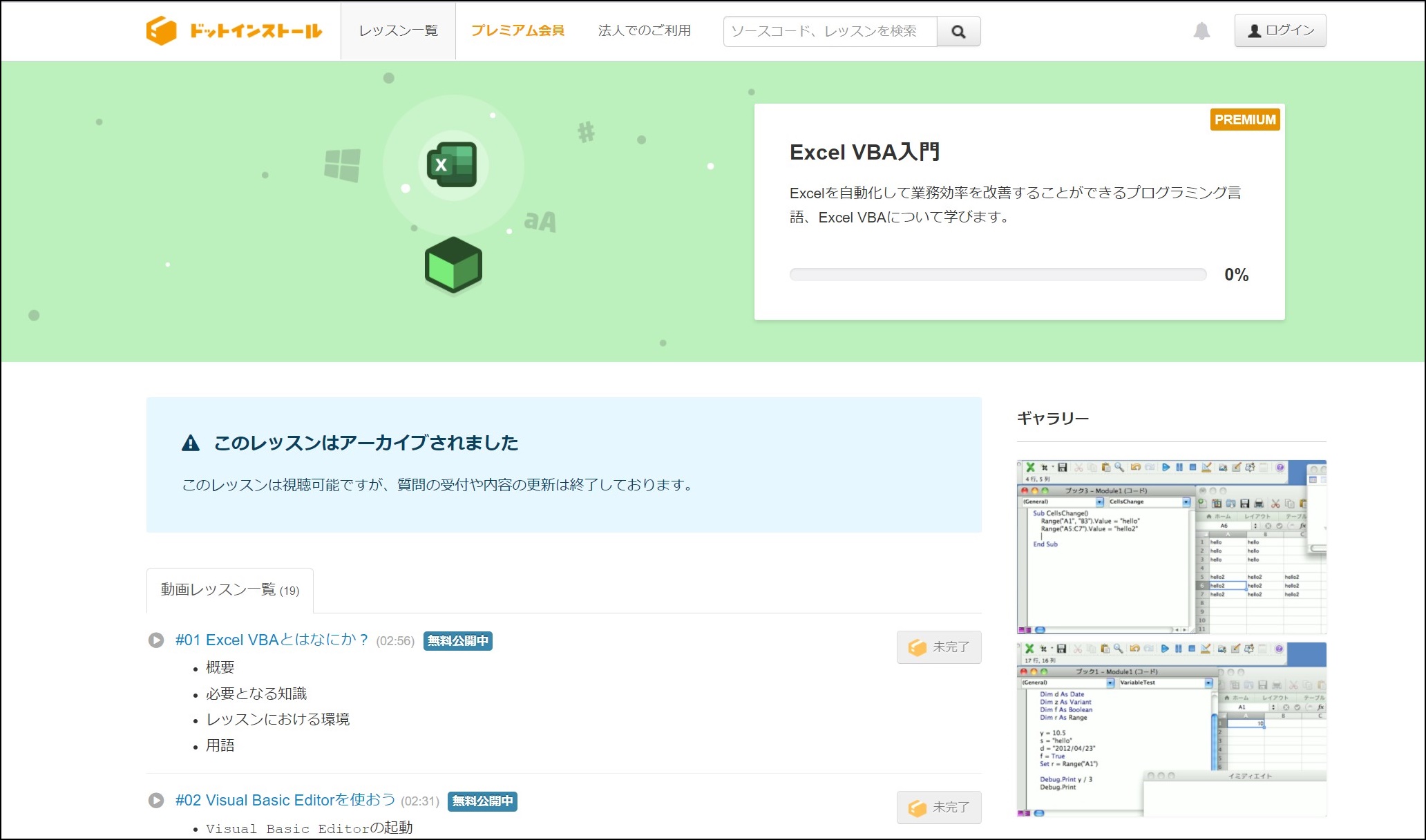Viewport: 1426px width, 840px height.
Task: Click the course progress bar showing 0%
Action: coord(998,275)
